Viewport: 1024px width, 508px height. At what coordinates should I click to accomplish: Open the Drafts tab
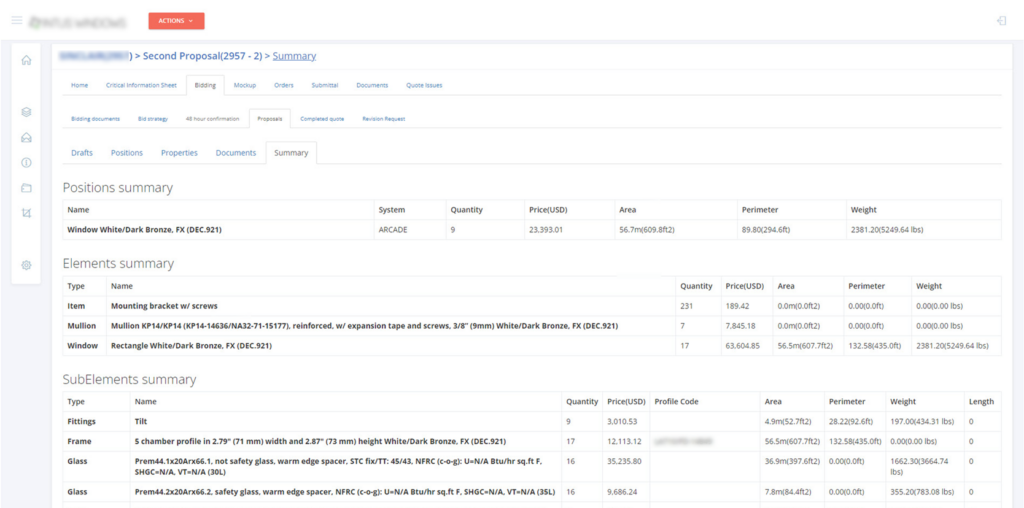click(82, 153)
